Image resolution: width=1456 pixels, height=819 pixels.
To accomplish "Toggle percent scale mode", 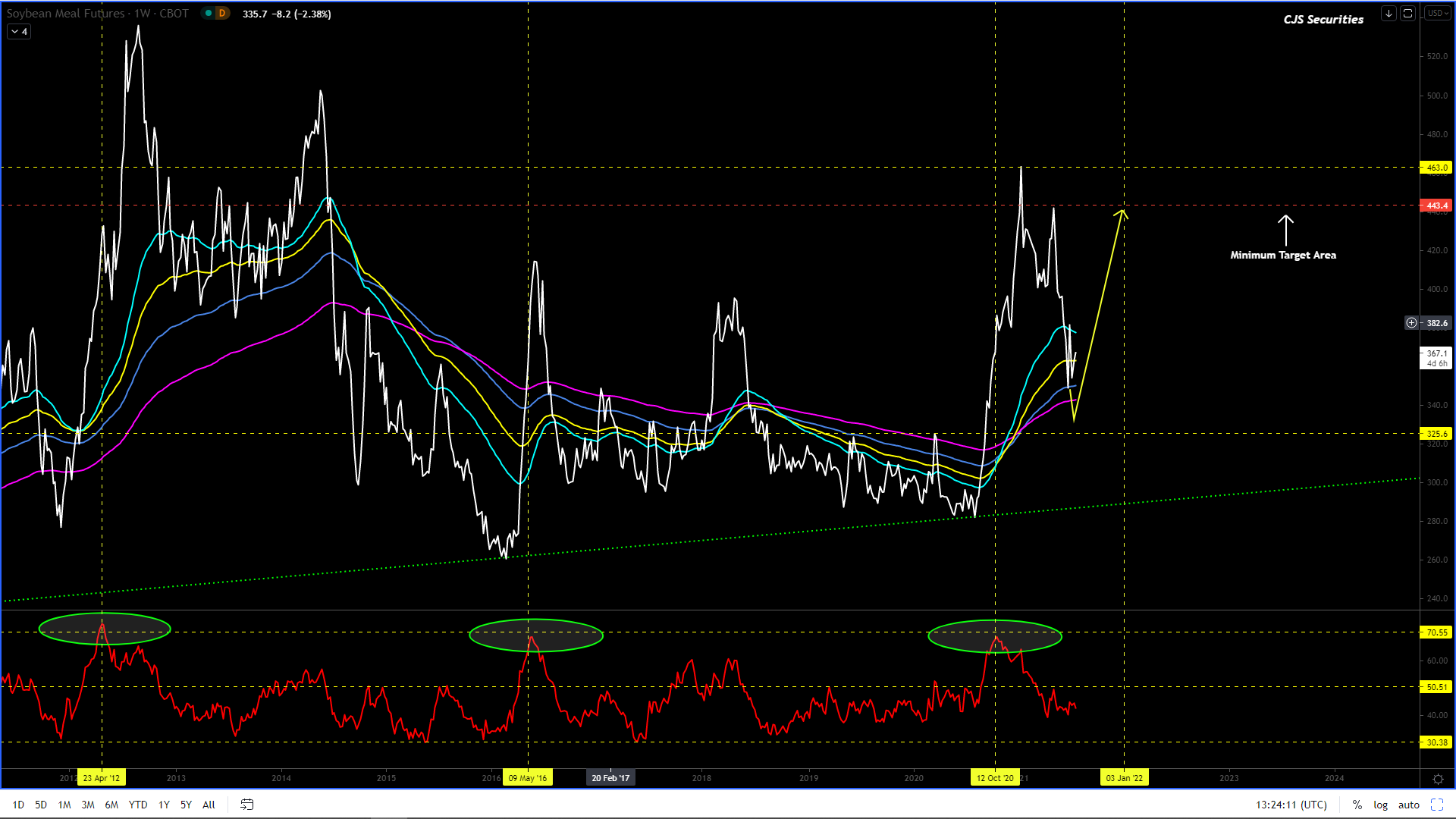I will tap(1357, 805).
